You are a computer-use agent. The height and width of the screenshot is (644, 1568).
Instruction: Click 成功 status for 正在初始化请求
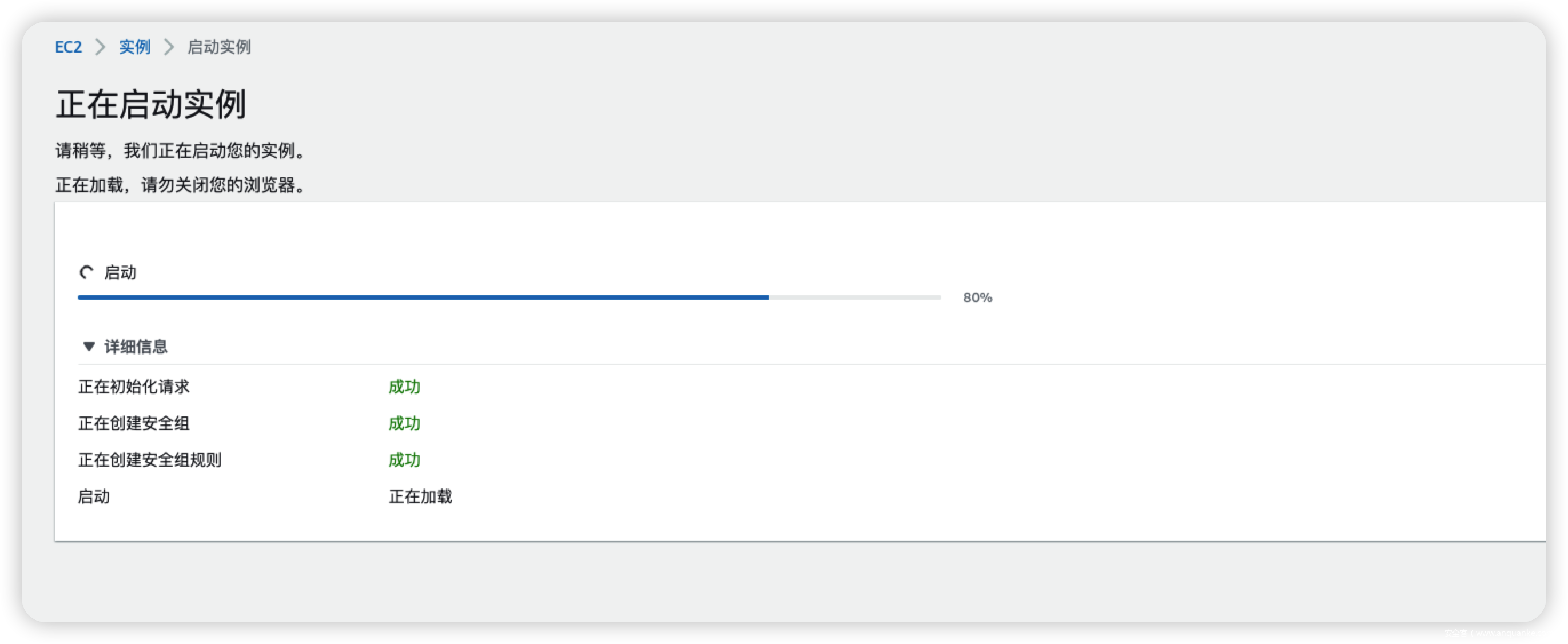coord(404,387)
